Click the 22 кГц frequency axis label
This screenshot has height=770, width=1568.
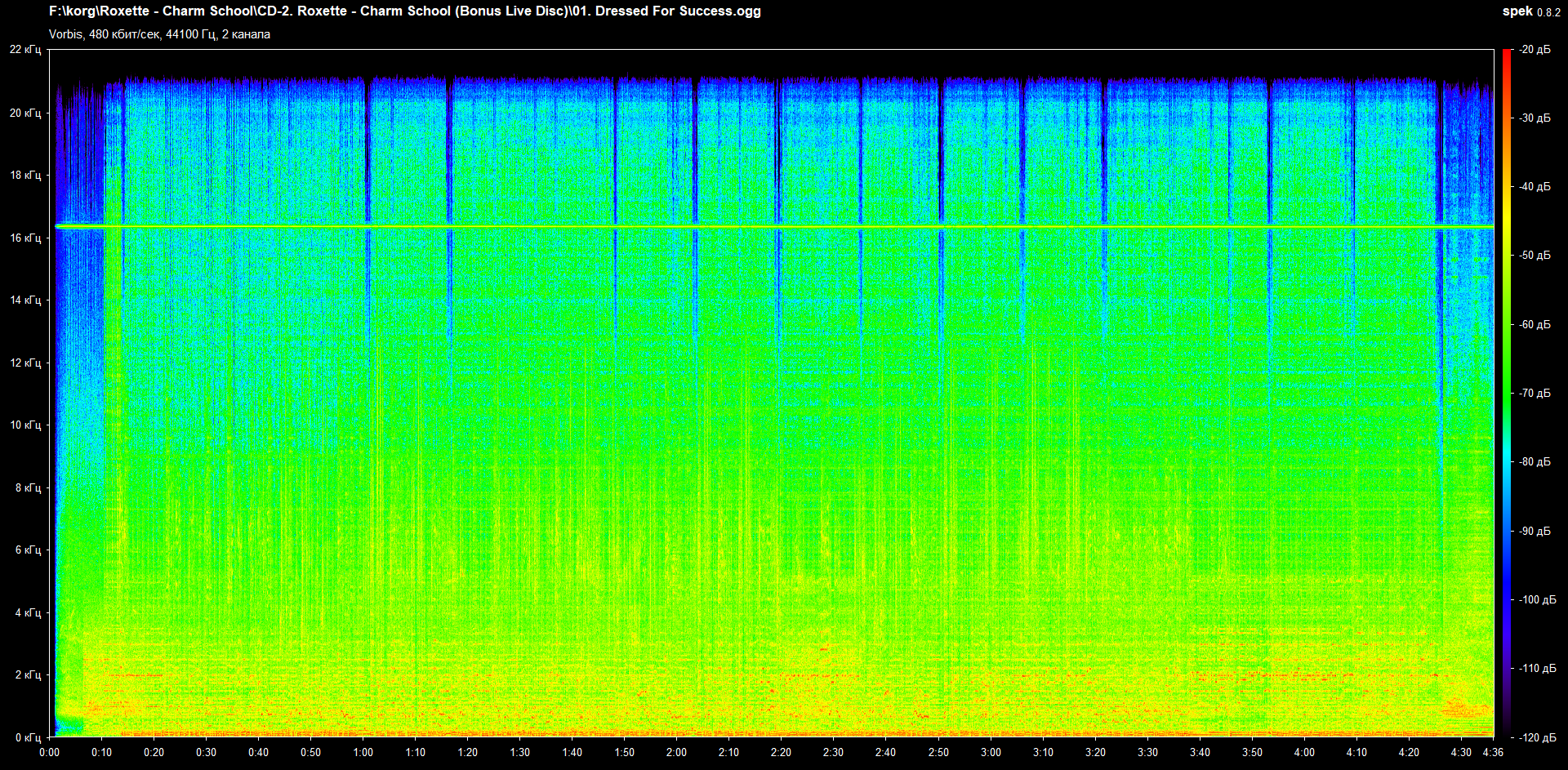point(25,50)
